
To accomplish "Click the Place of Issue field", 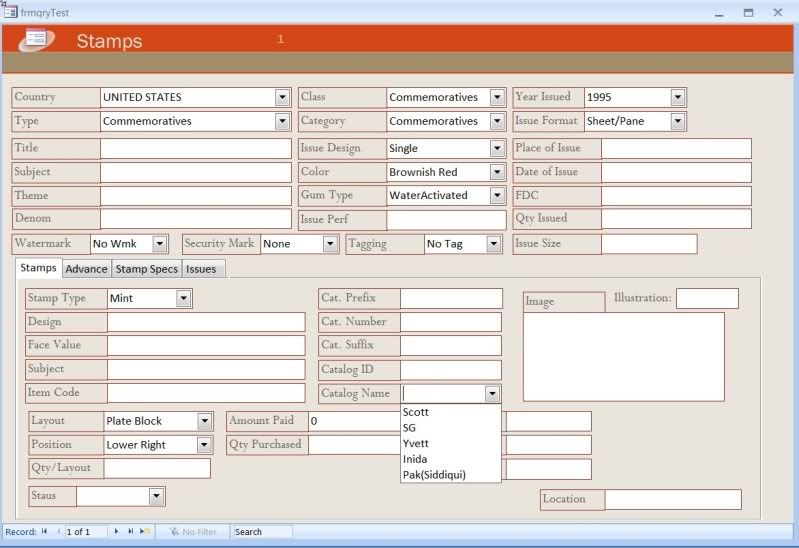I will click(x=676, y=148).
